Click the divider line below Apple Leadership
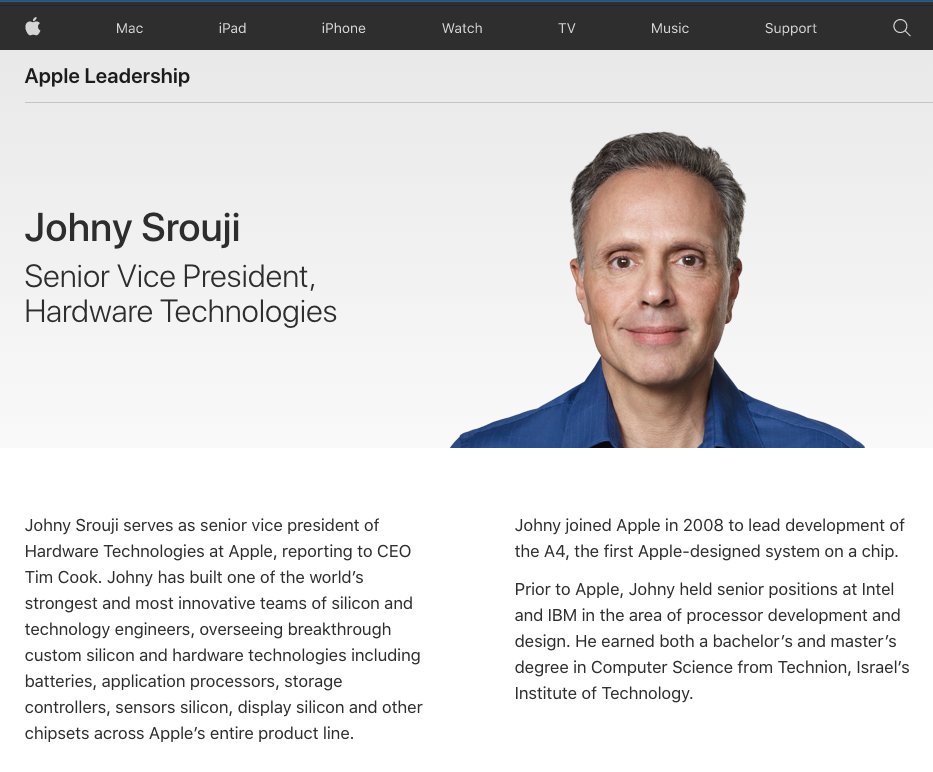This screenshot has height=772, width=933. [x=466, y=100]
